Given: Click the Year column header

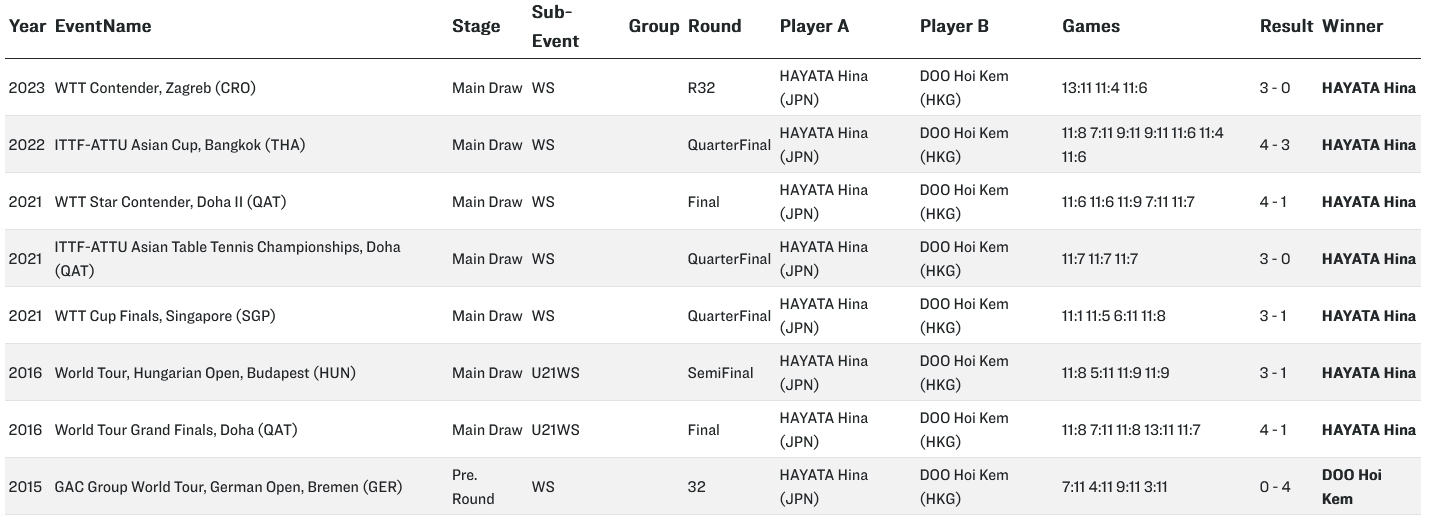Looking at the screenshot, I should coord(27,26).
